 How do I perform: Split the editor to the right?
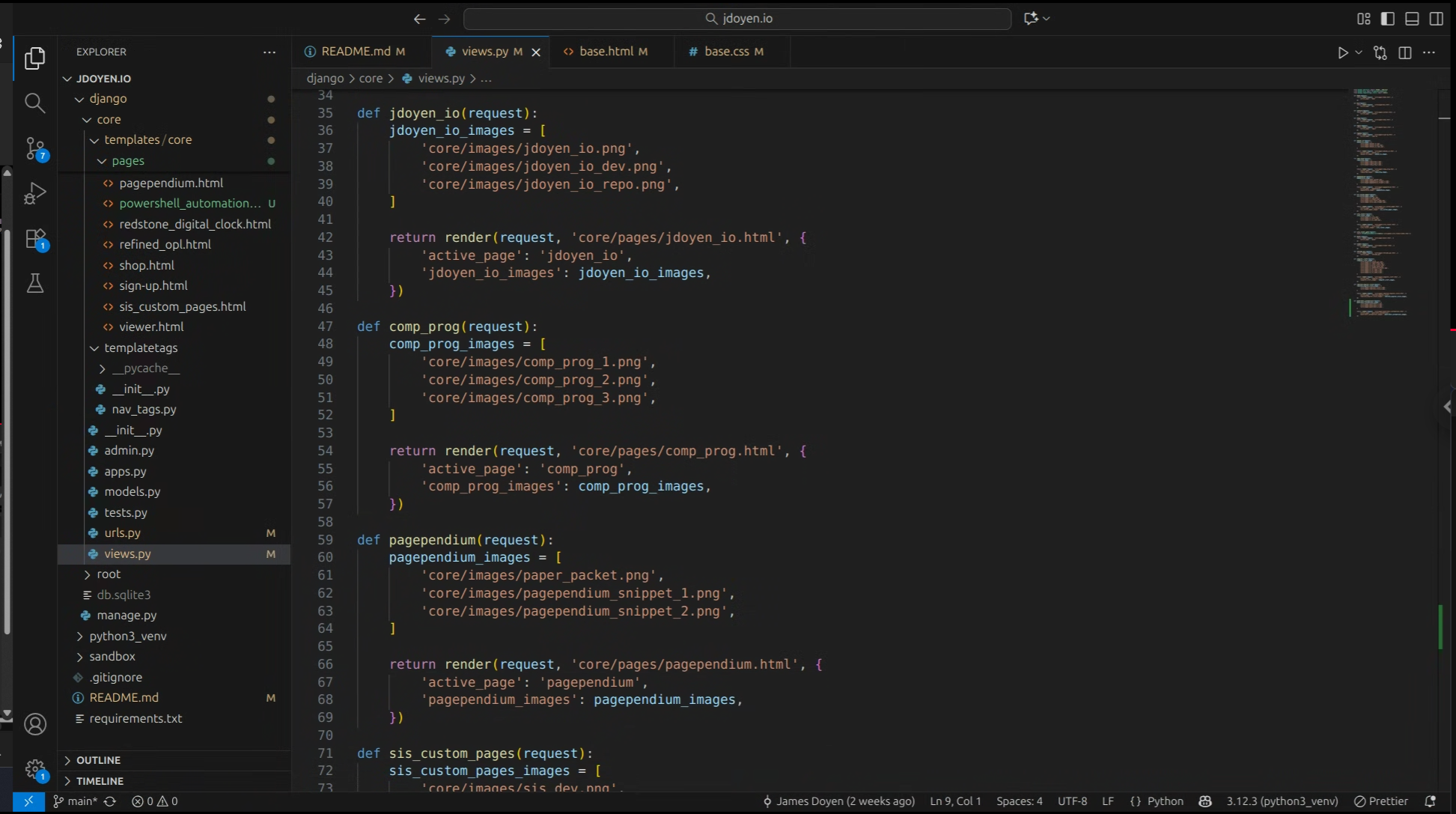pos(1404,52)
